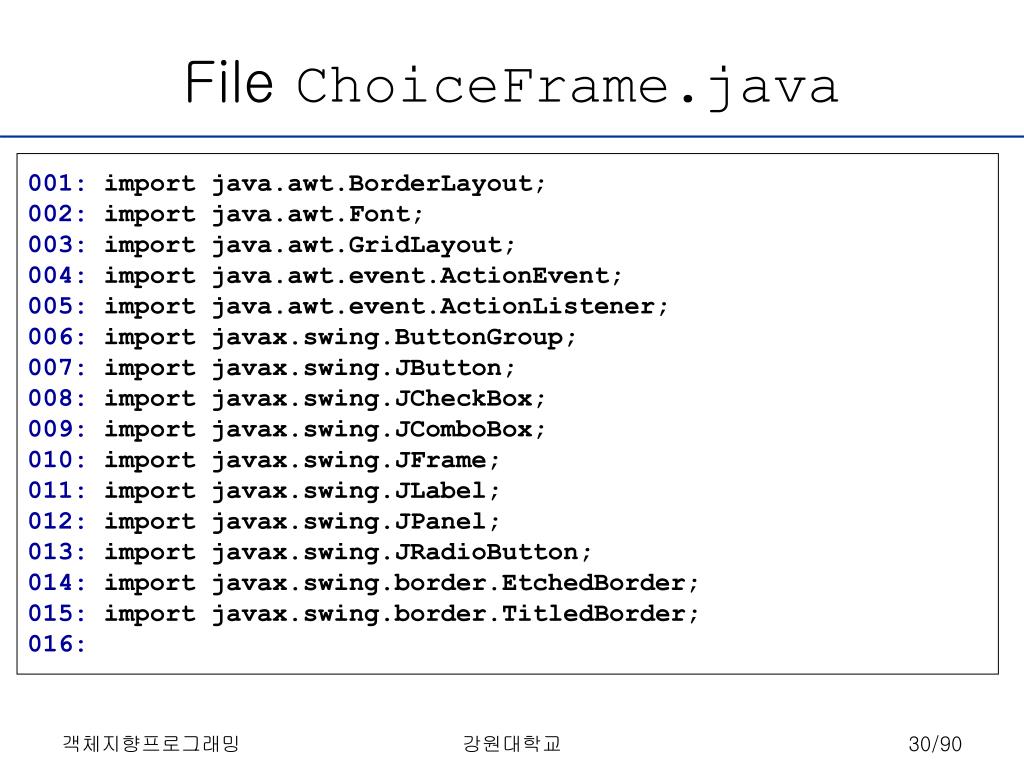The height and width of the screenshot is (768, 1024).
Task: Click the java.awt.Font import line
Action: pyautogui.click(x=225, y=214)
